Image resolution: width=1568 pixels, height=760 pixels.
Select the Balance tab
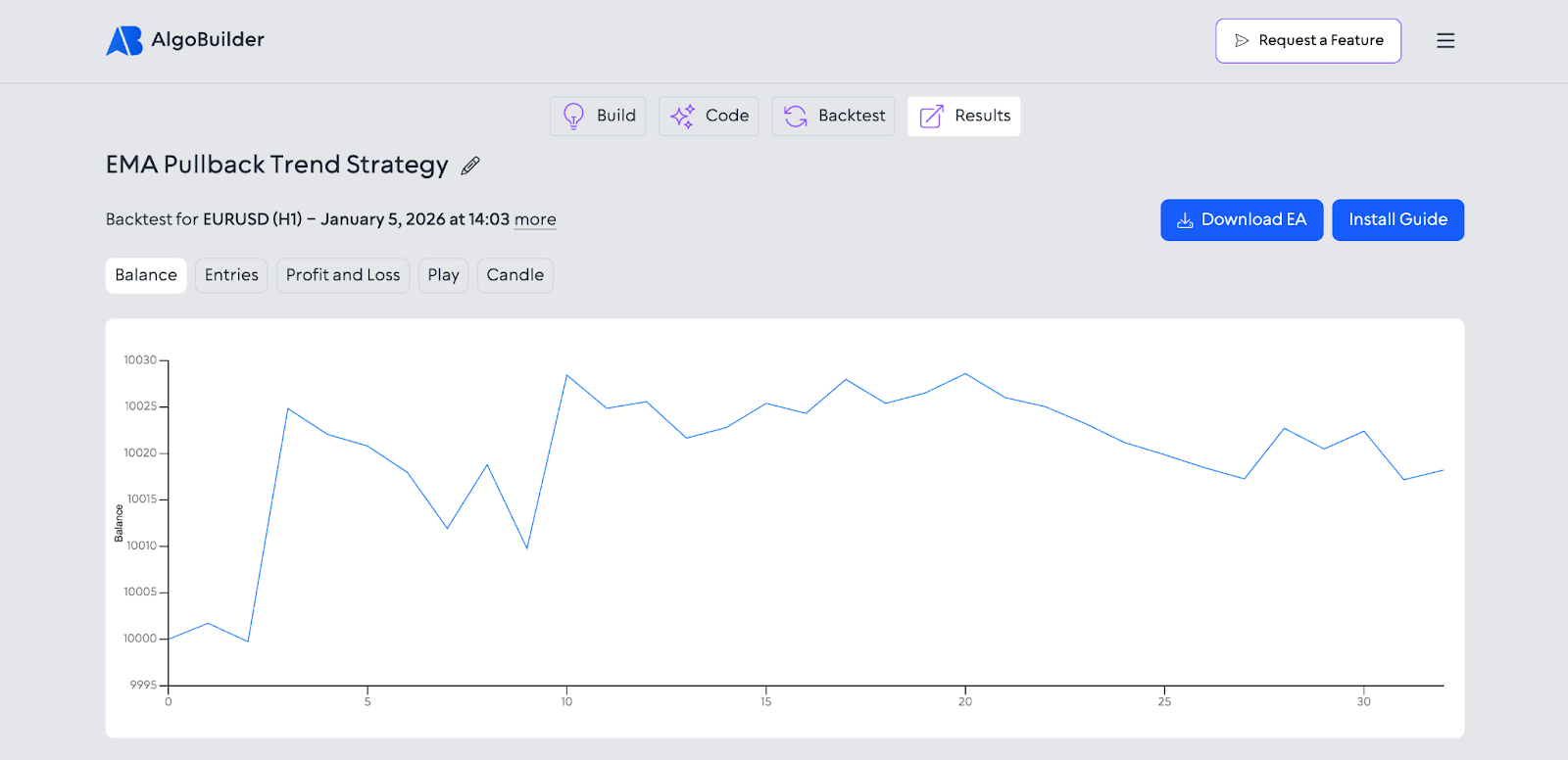coord(146,275)
